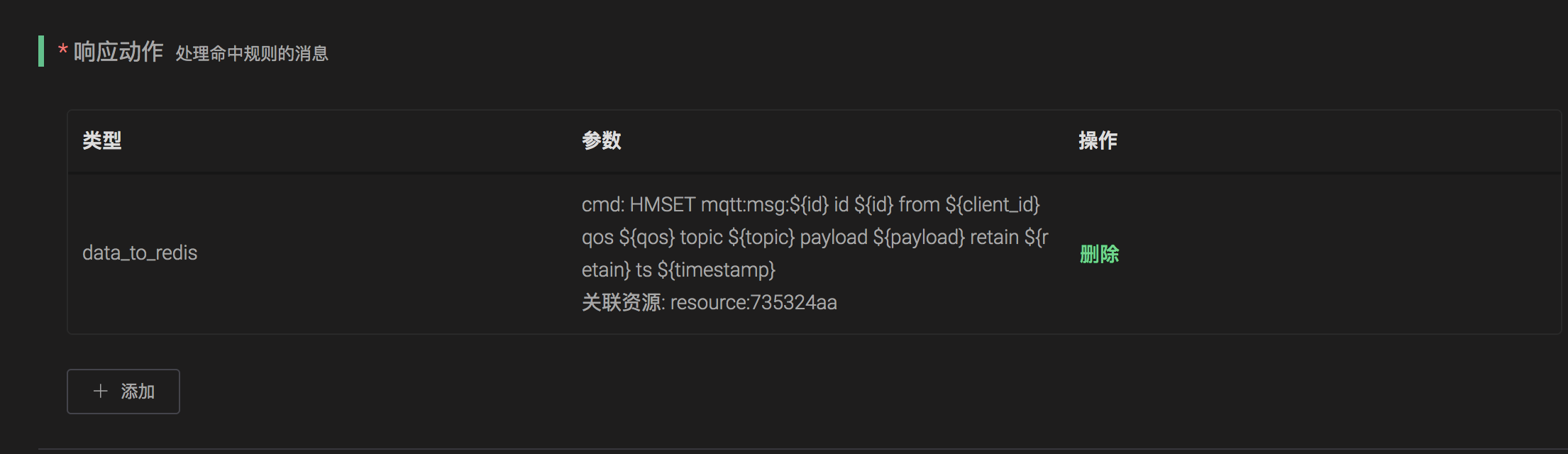Click the ${client_id} placeholder text

click(993, 205)
